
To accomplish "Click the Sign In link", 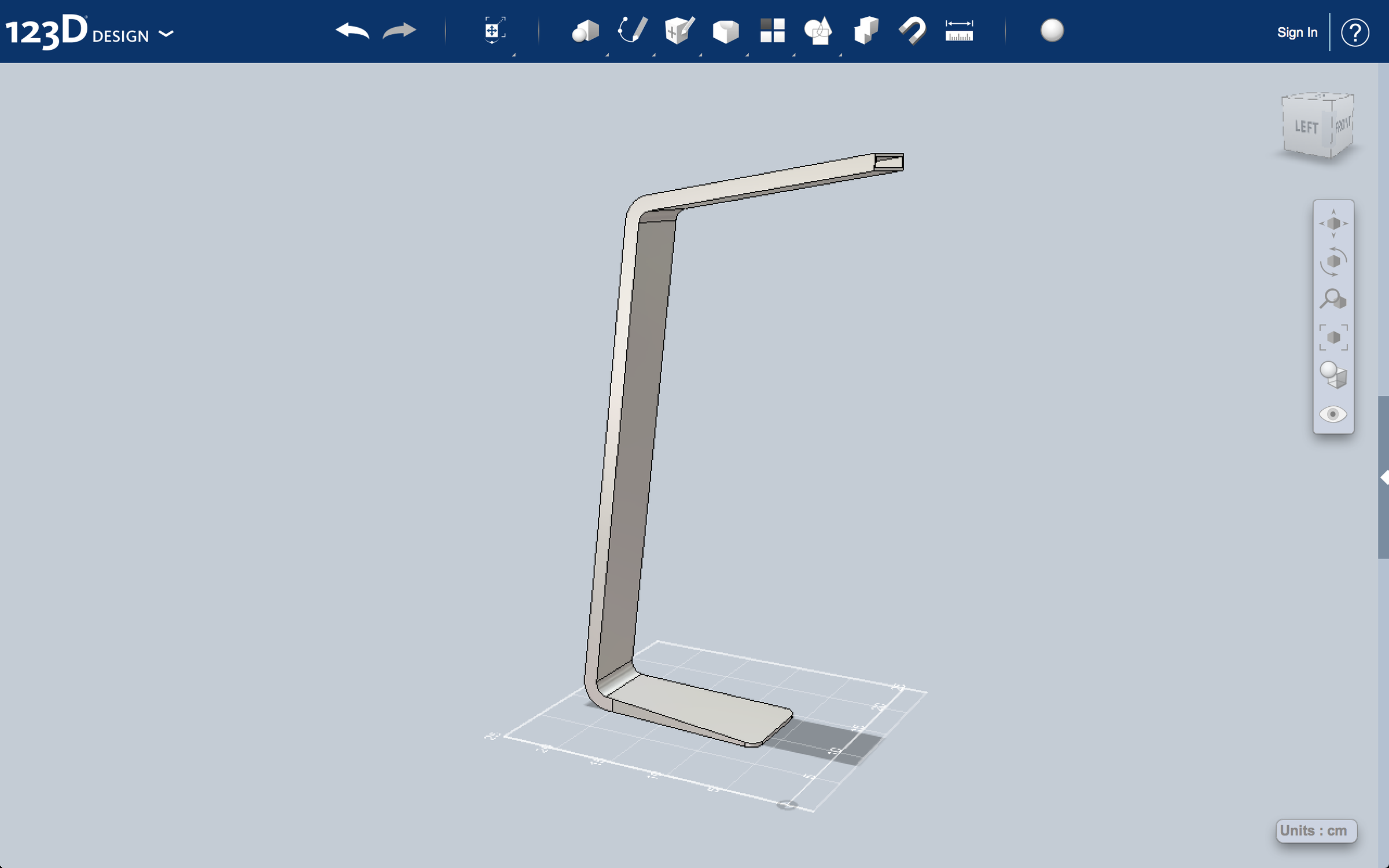I will click(1296, 32).
